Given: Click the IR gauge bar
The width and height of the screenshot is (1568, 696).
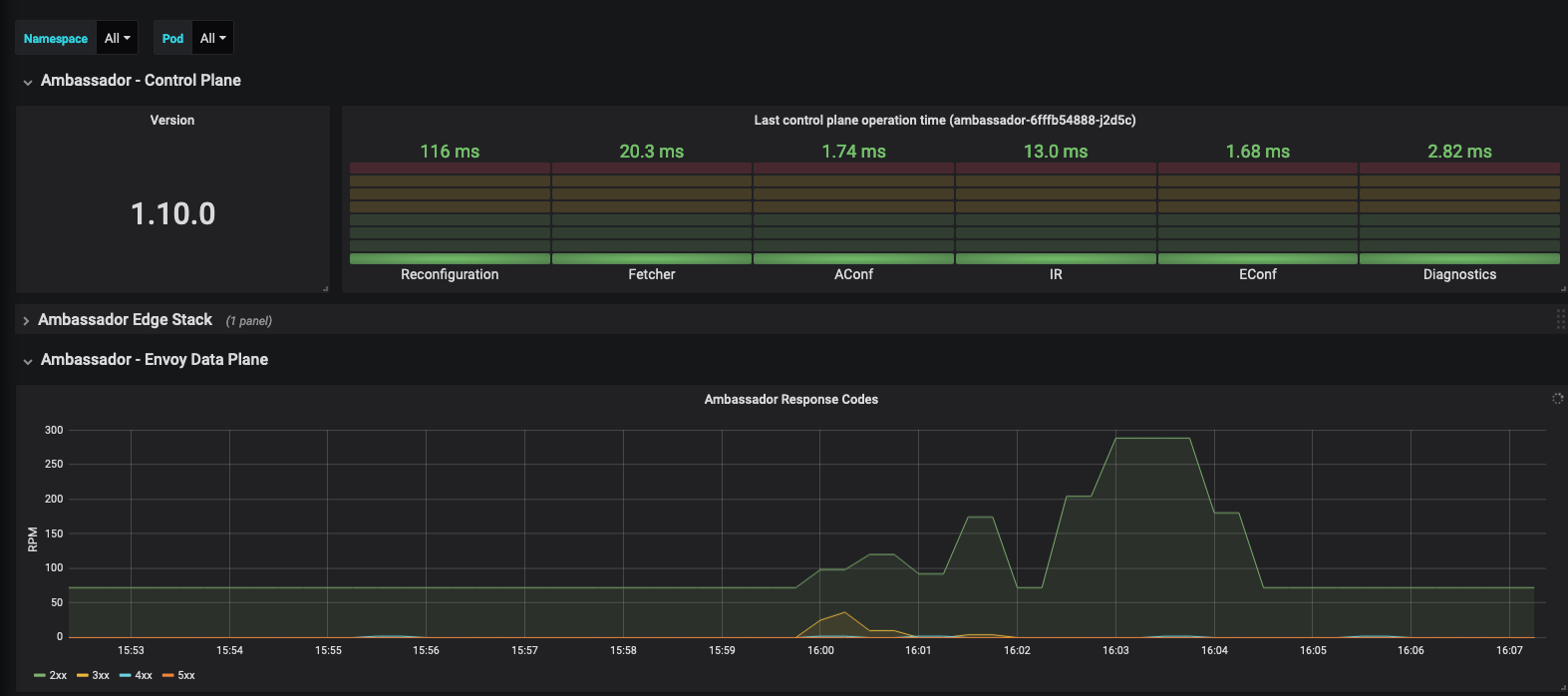Looking at the screenshot, I should 1056,213.
